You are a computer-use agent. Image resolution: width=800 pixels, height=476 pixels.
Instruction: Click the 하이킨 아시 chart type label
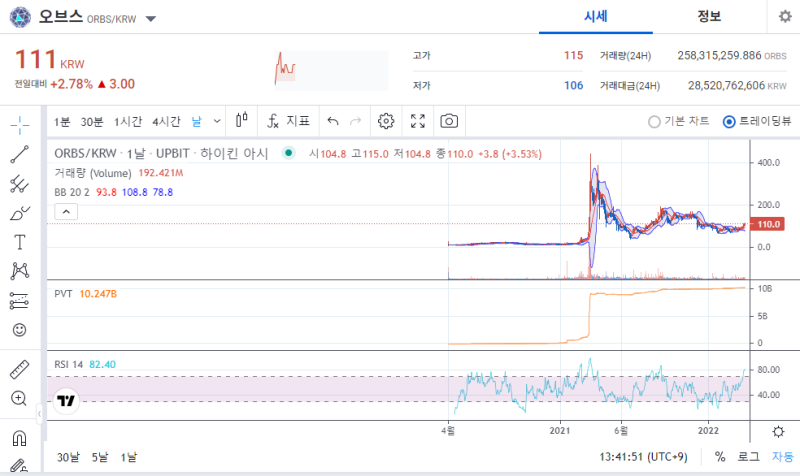[x=234, y=154]
